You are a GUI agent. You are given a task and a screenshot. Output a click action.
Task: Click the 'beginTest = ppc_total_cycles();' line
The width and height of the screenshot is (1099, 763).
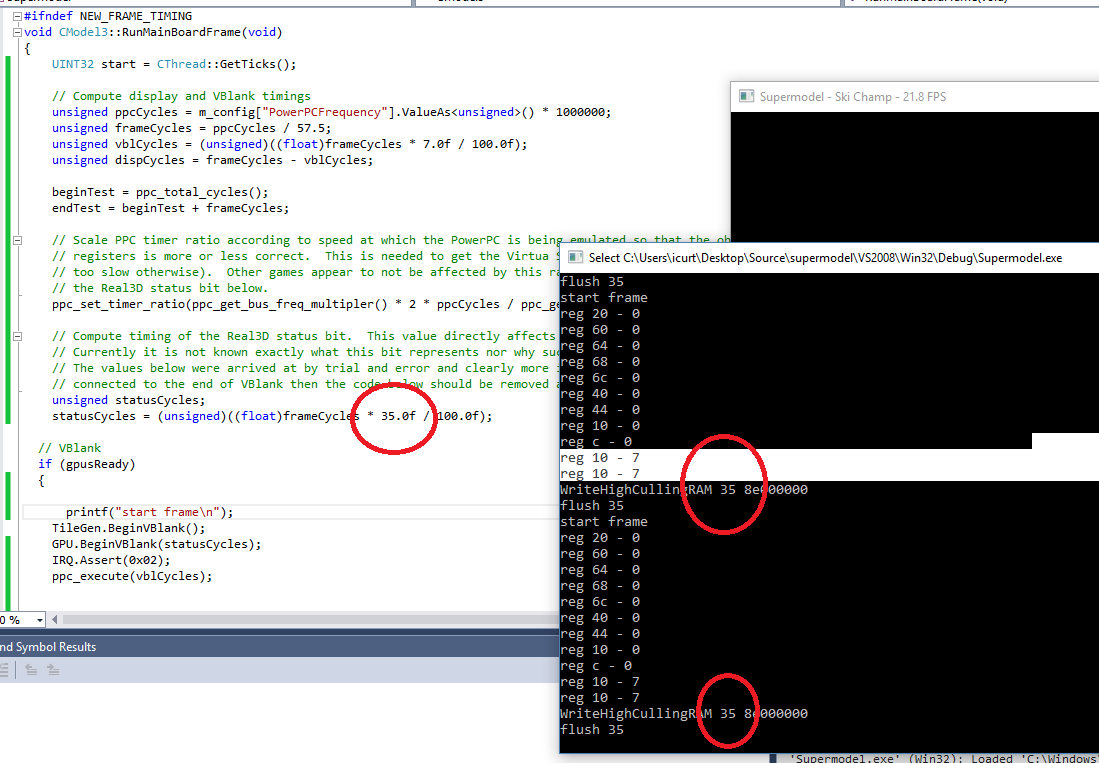tap(160, 192)
